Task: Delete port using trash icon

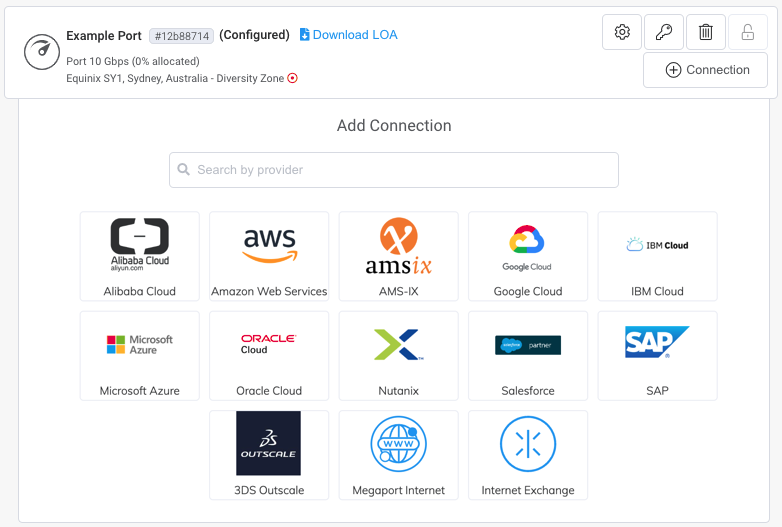Action: coord(706,32)
